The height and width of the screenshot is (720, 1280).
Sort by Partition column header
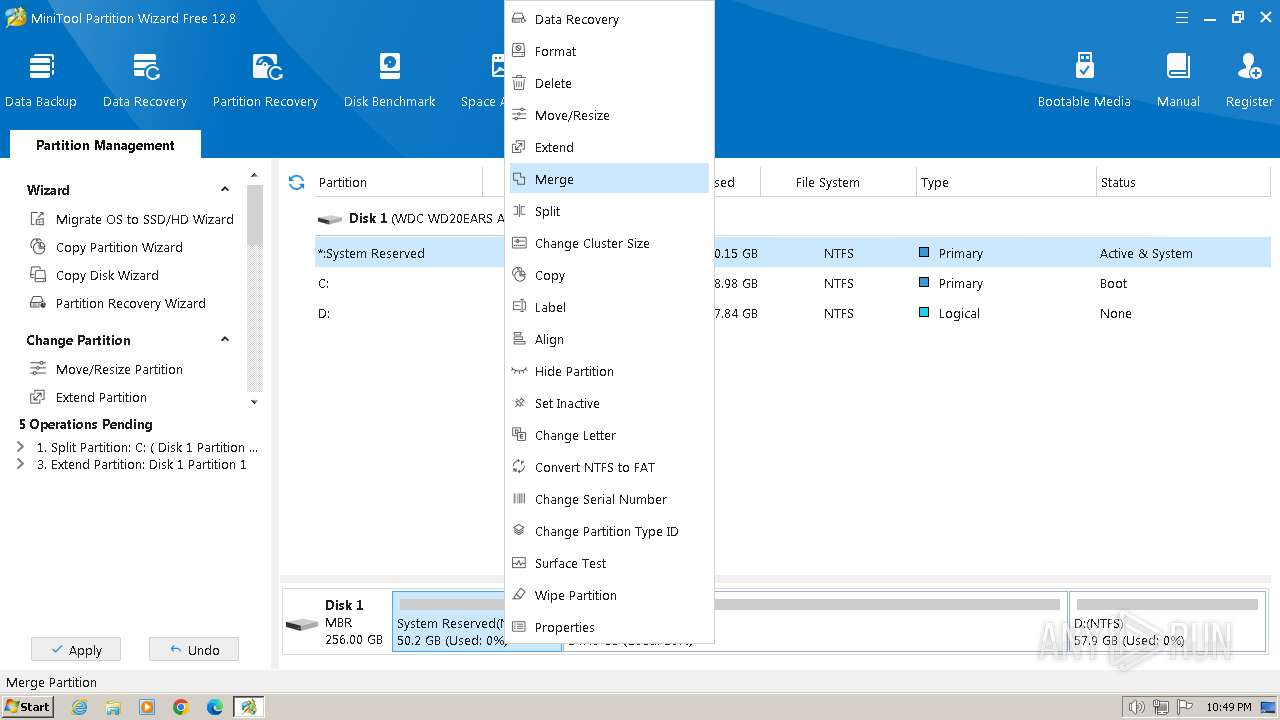(x=400, y=182)
